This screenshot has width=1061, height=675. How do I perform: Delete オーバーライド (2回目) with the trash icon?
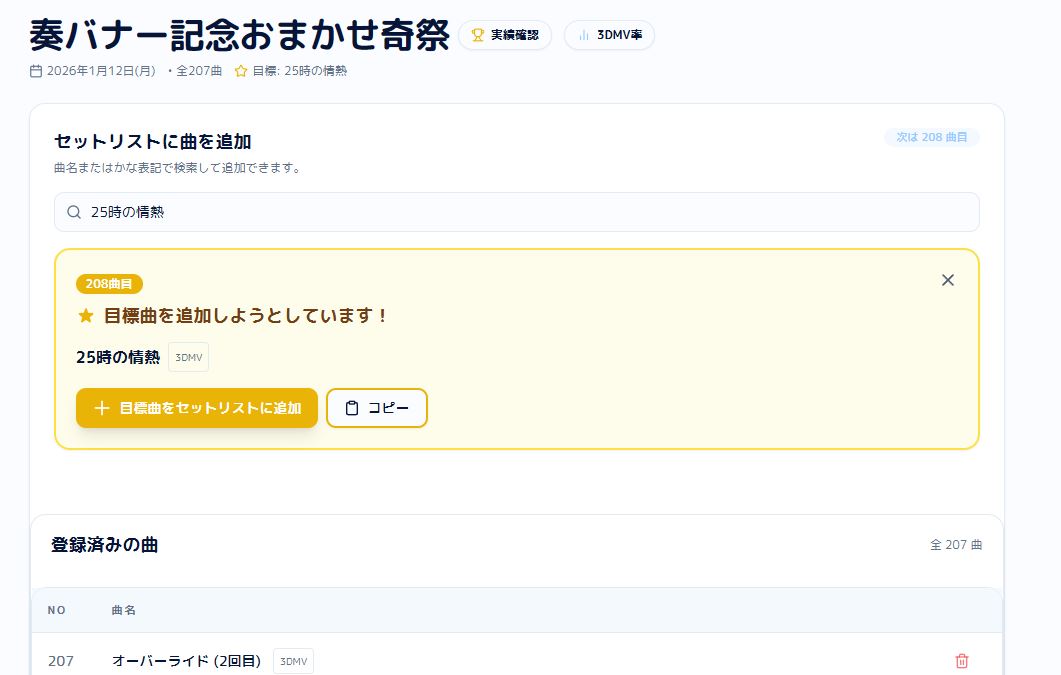click(962, 661)
